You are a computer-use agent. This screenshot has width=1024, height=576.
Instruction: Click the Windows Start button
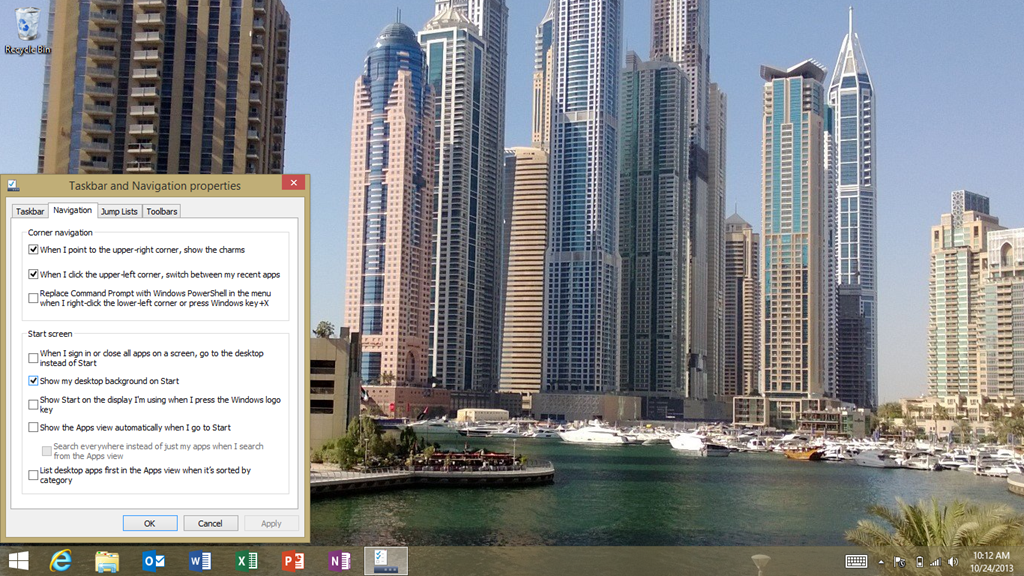coord(18,561)
